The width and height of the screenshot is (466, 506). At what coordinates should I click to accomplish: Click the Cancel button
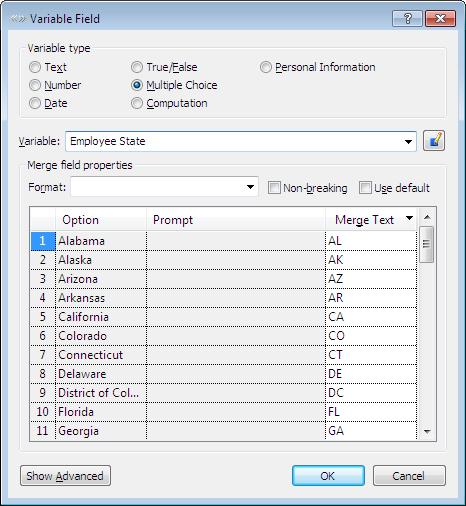409,476
